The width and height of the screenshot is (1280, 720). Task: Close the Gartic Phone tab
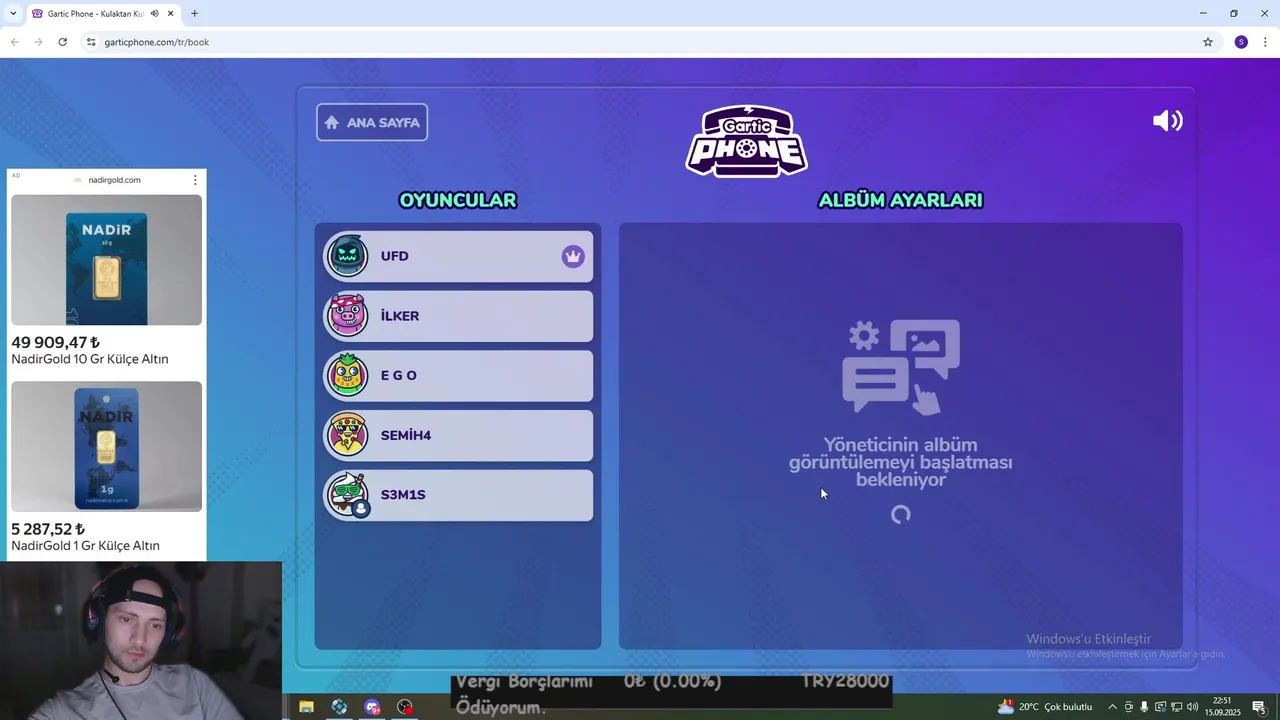click(171, 14)
